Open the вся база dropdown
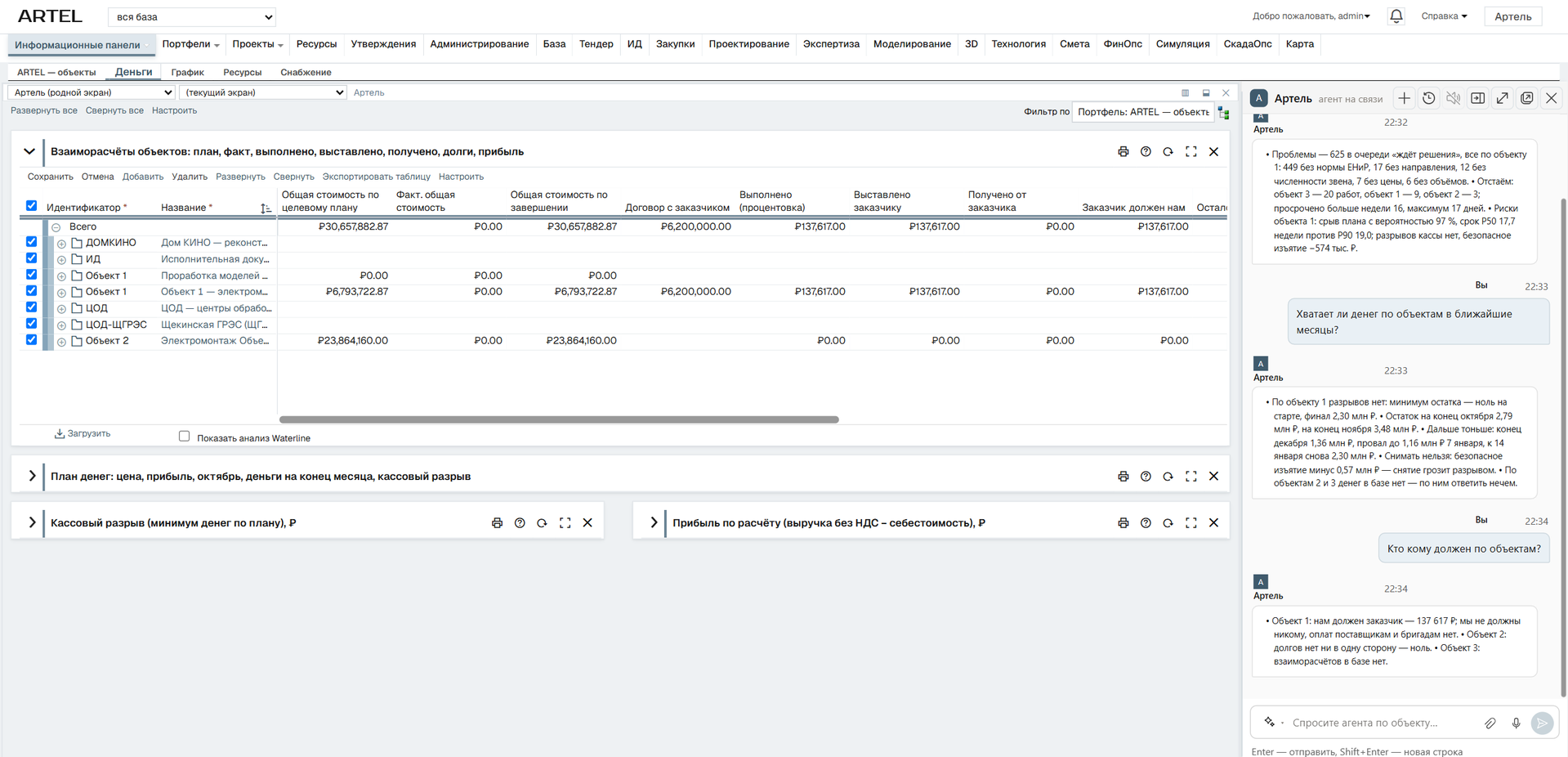 (x=192, y=16)
